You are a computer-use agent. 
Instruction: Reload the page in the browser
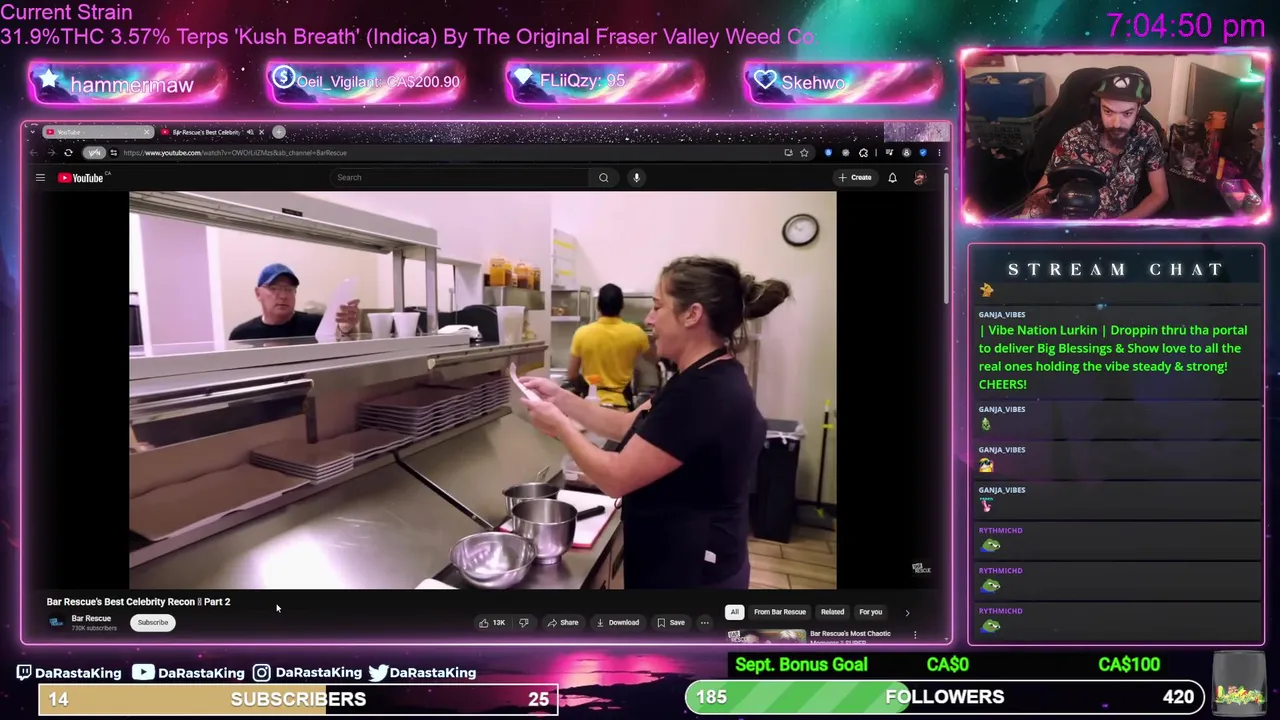[x=68, y=153]
